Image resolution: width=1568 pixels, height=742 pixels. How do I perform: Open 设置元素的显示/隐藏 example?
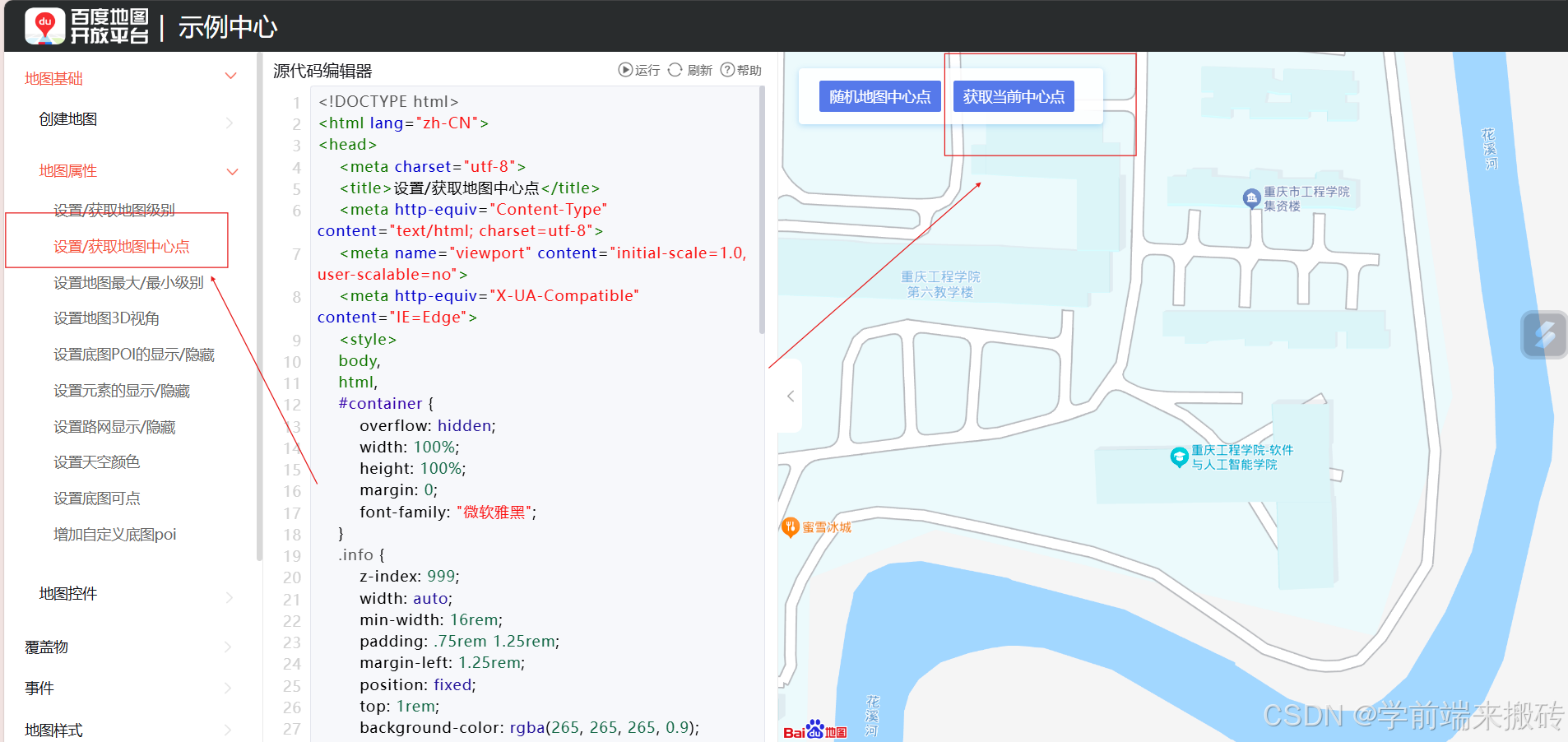121,391
